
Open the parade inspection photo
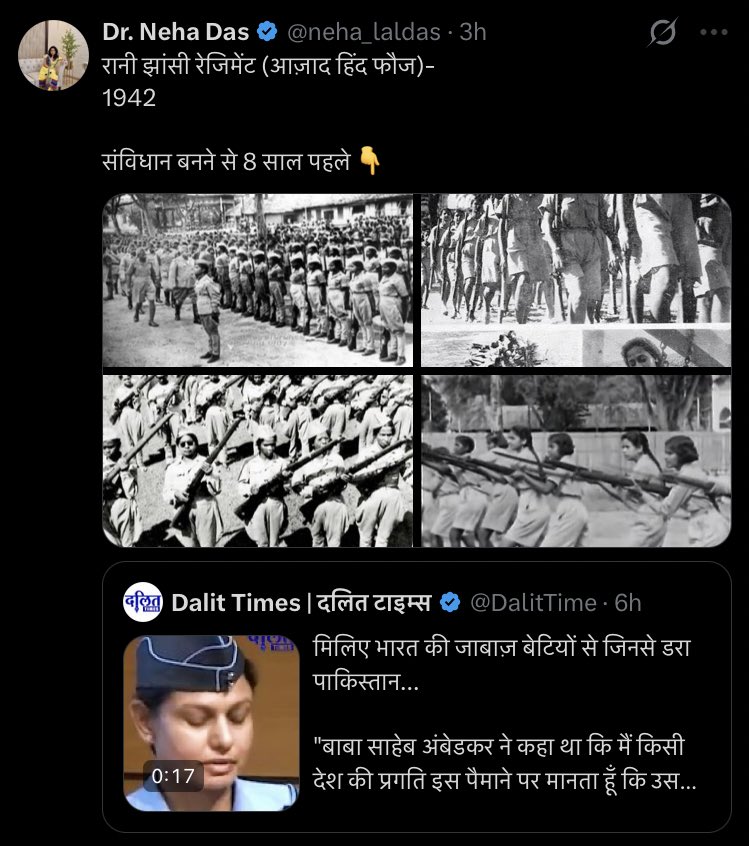(257, 280)
